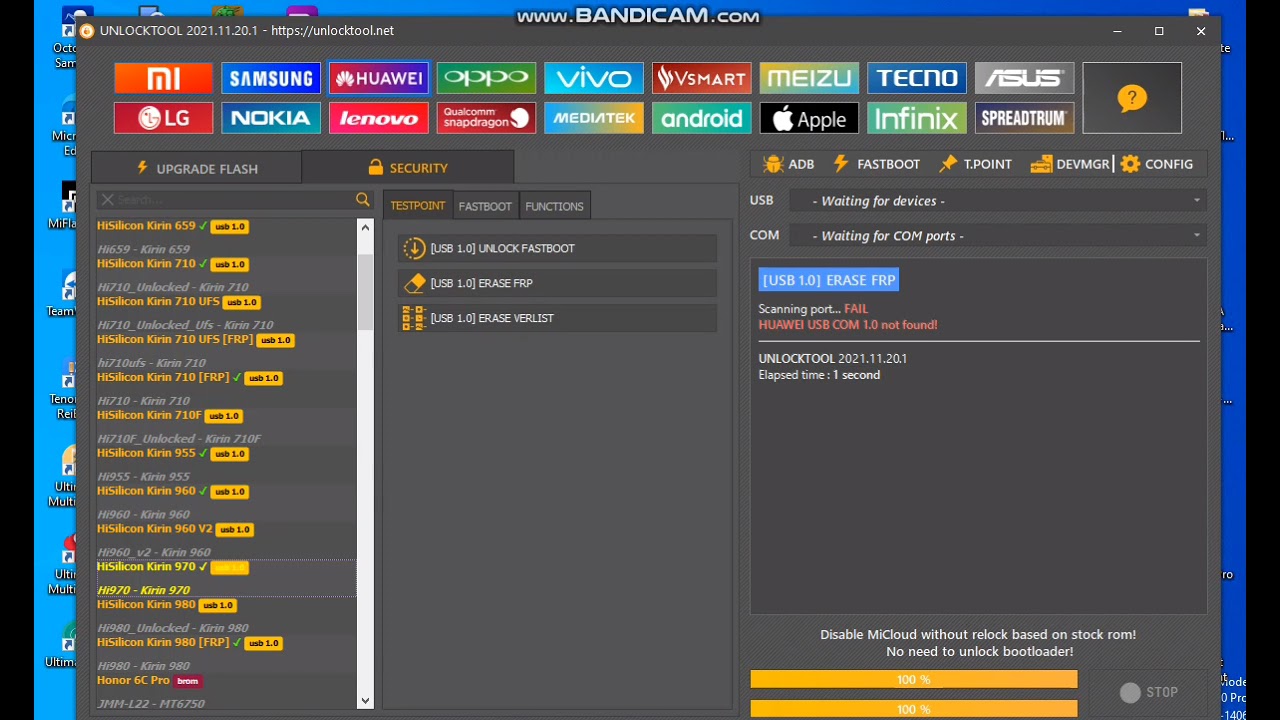
Task: Open DEVMGR device manager
Action: point(1070,164)
